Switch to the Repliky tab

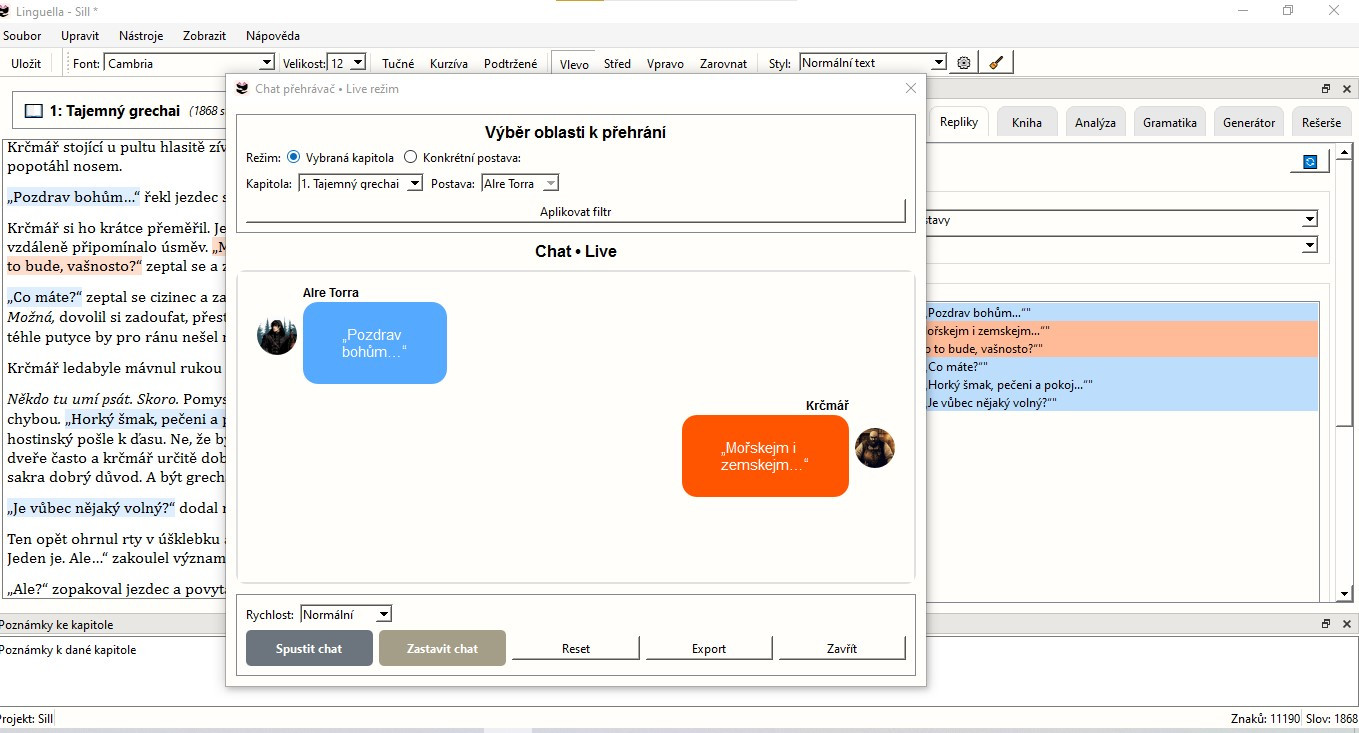click(959, 122)
